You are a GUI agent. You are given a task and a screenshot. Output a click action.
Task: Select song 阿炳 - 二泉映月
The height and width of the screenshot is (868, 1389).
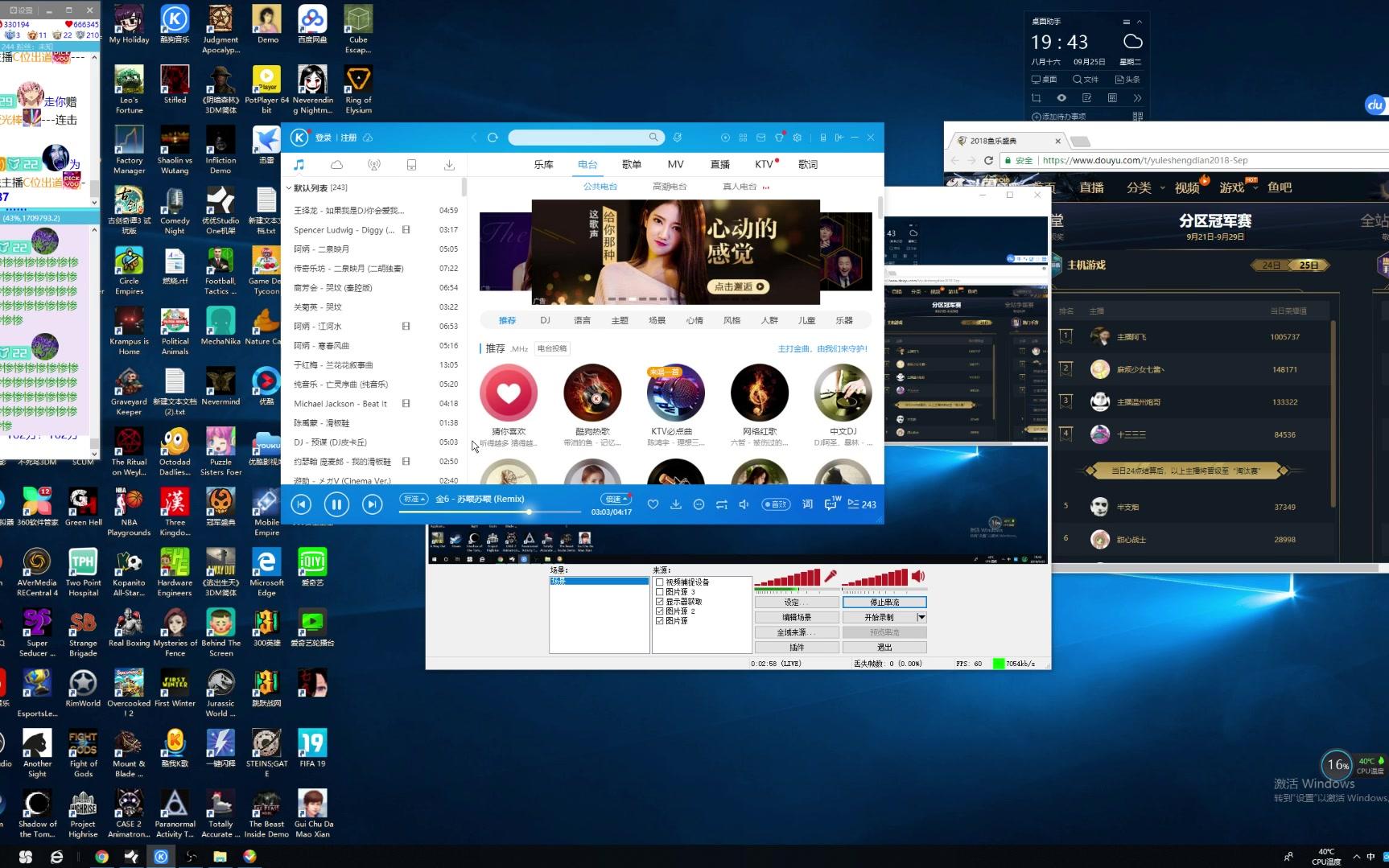[376, 249]
